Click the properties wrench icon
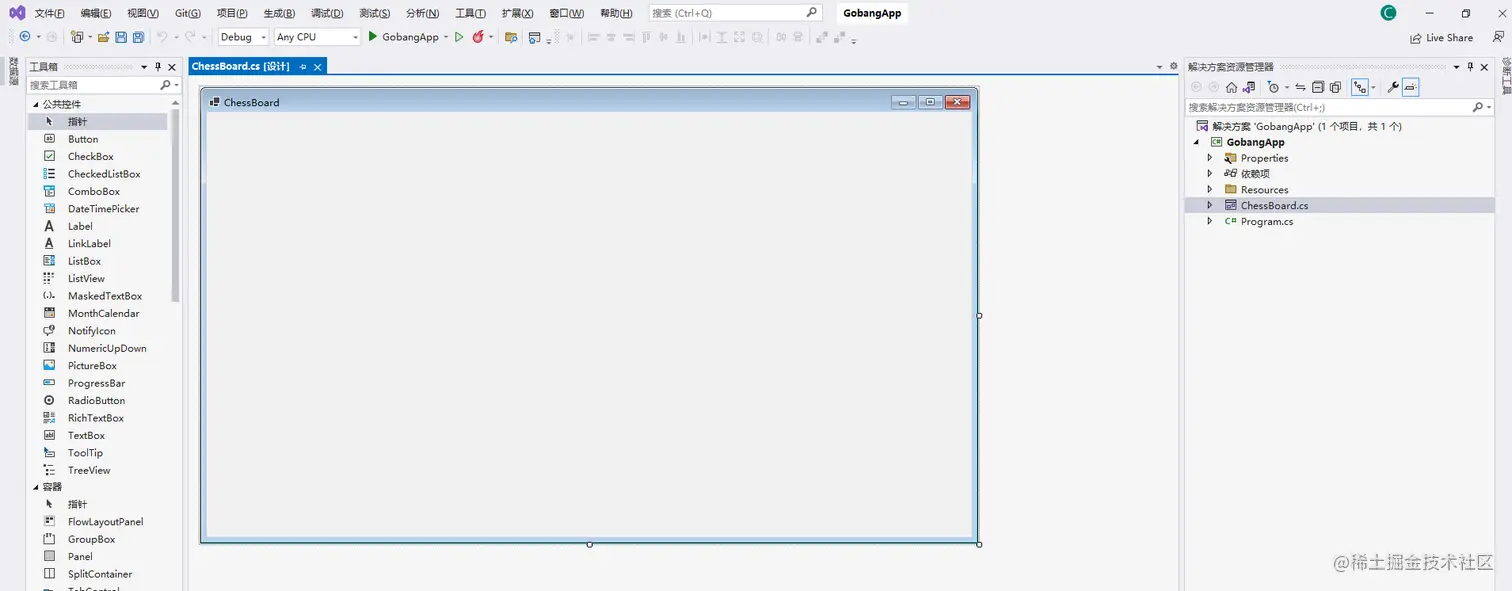Viewport: 1512px width, 591px height. 1392,87
